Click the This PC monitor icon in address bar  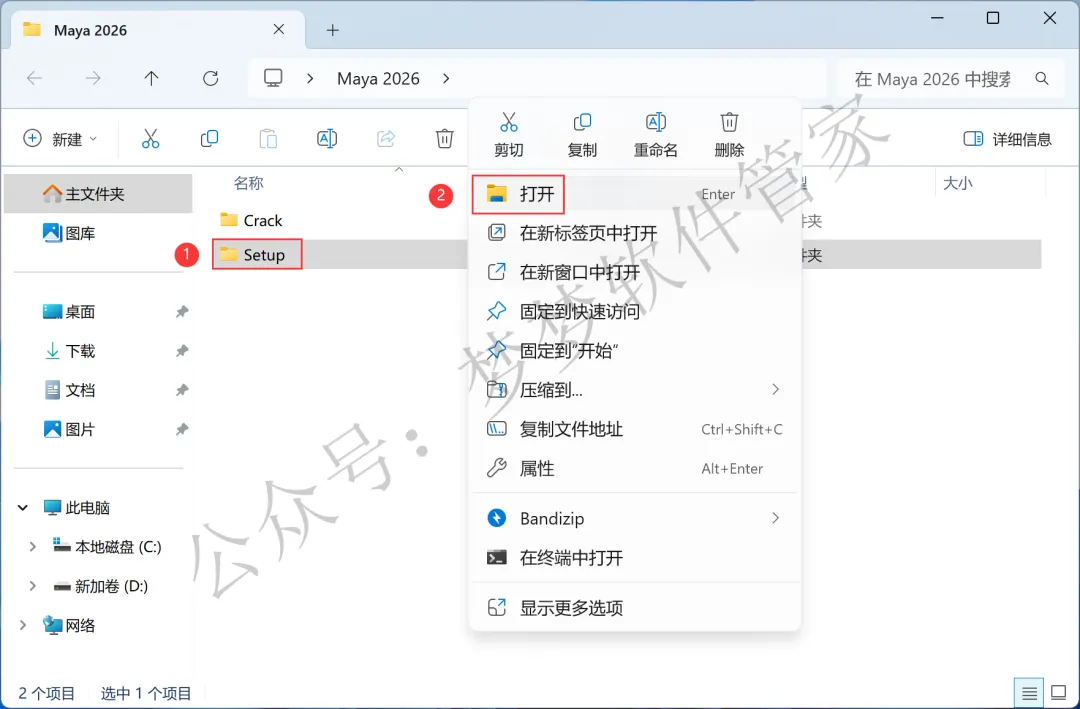[x=273, y=78]
